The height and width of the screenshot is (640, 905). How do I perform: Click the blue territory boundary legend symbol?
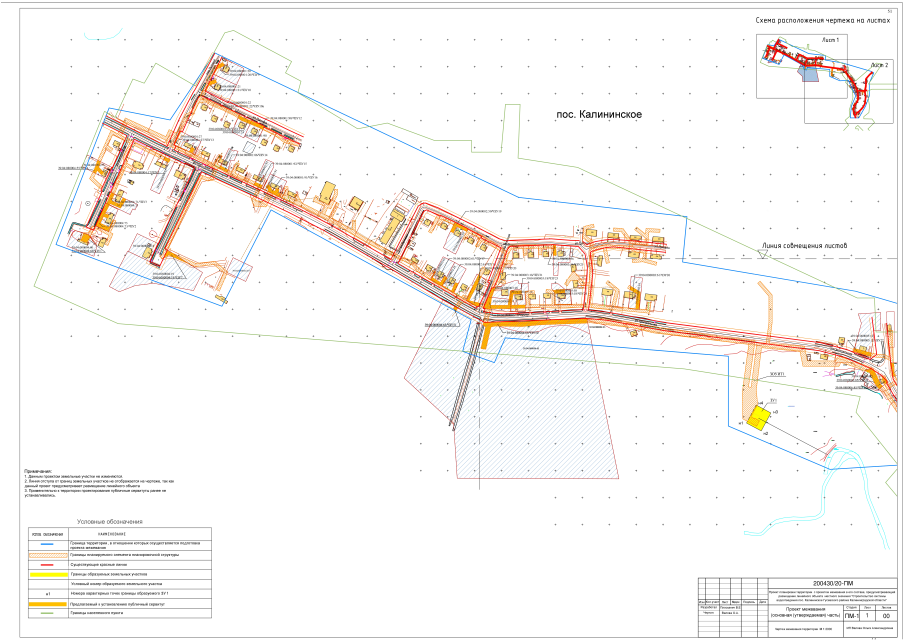point(46,545)
